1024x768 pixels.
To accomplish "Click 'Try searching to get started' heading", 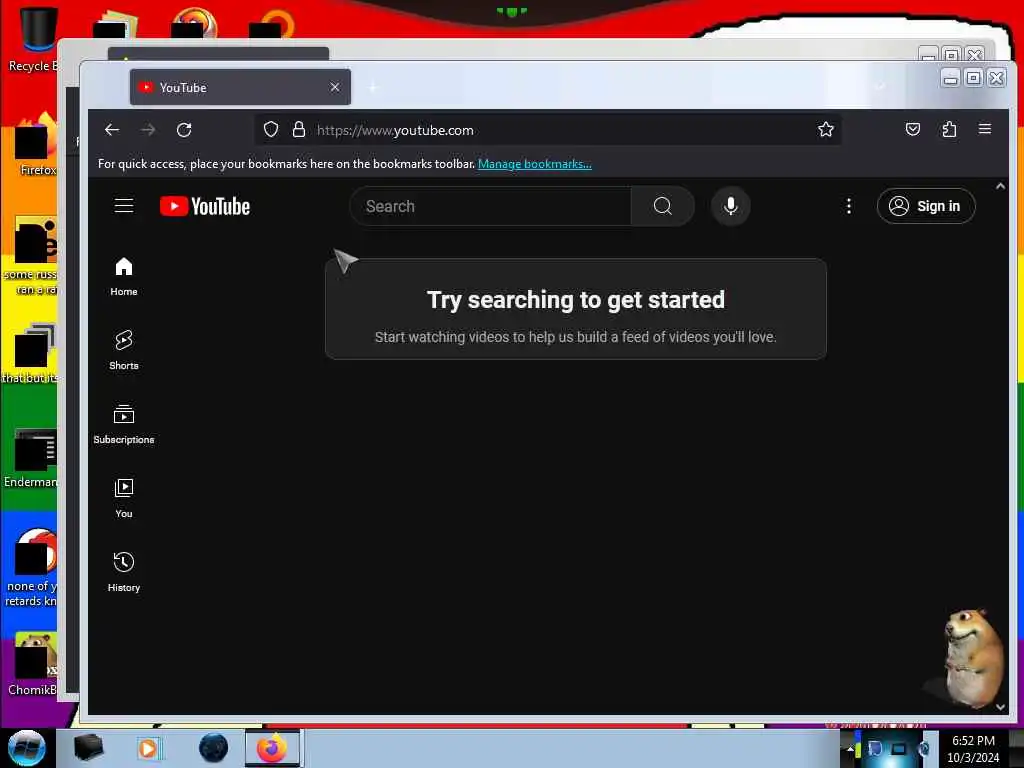I will pyautogui.click(x=575, y=300).
